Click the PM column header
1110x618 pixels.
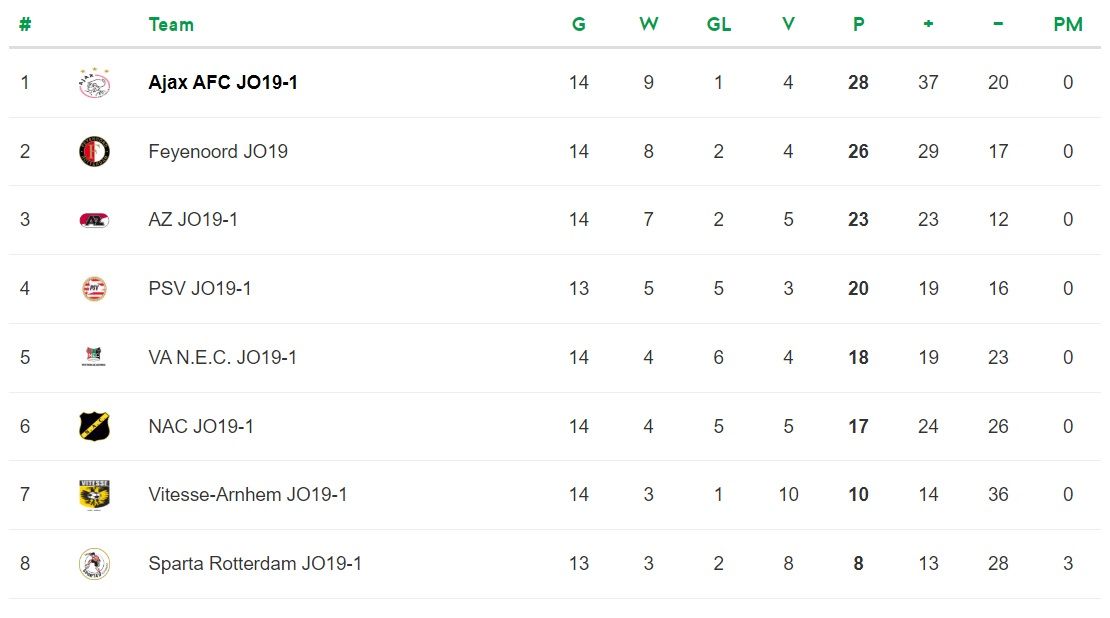point(1068,25)
